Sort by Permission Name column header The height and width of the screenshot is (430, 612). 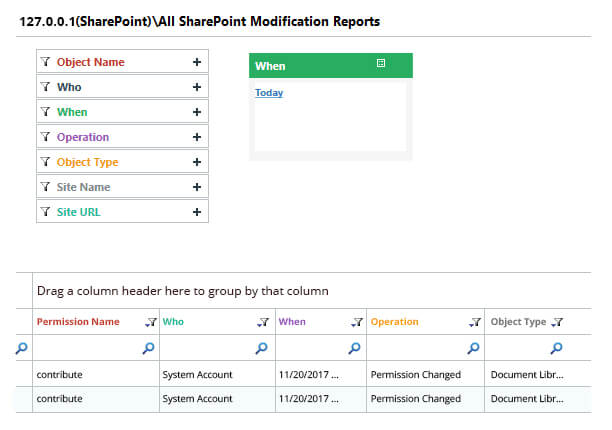click(x=78, y=322)
